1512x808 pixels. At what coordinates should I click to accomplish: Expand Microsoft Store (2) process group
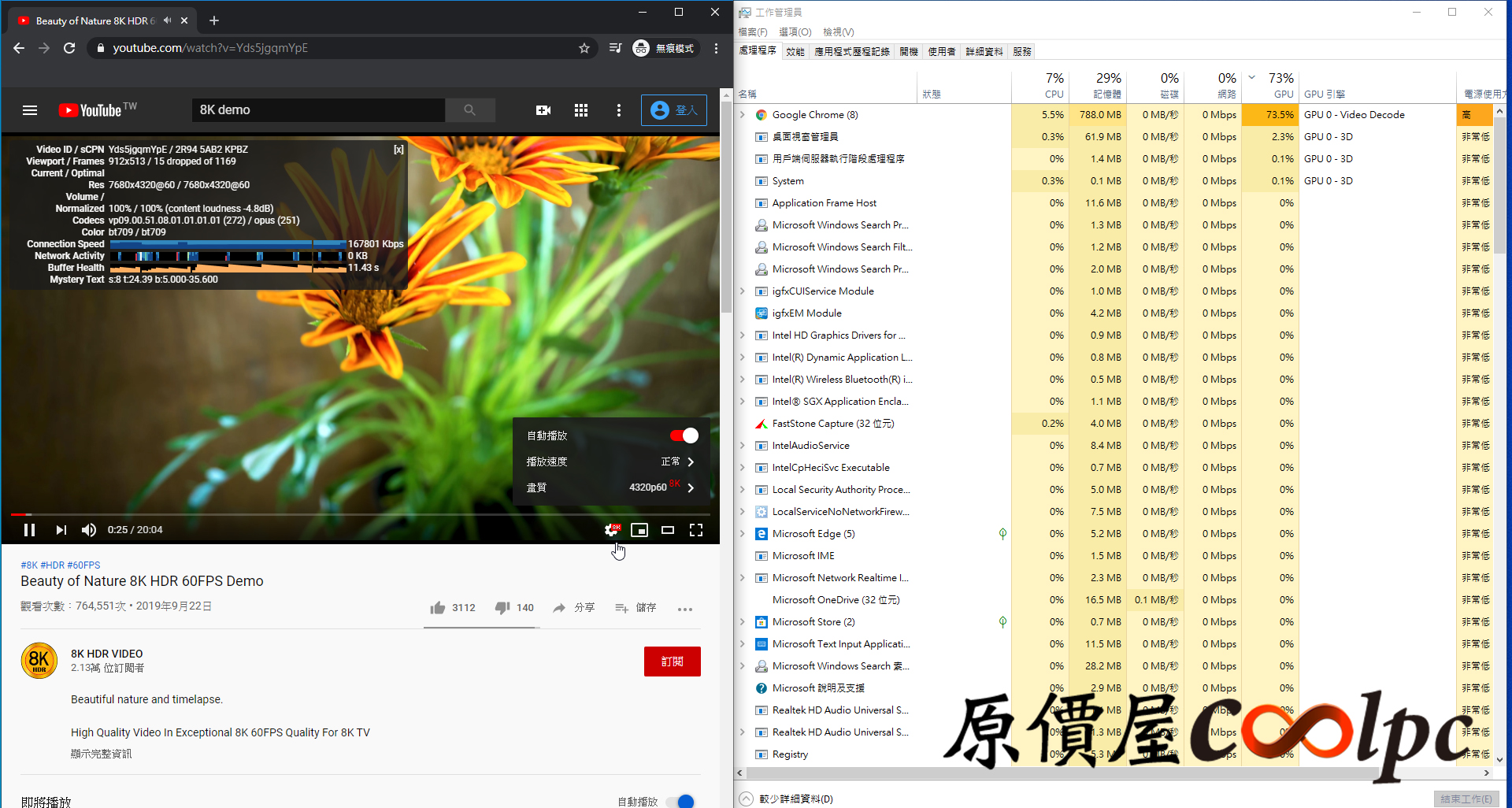pos(742,622)
